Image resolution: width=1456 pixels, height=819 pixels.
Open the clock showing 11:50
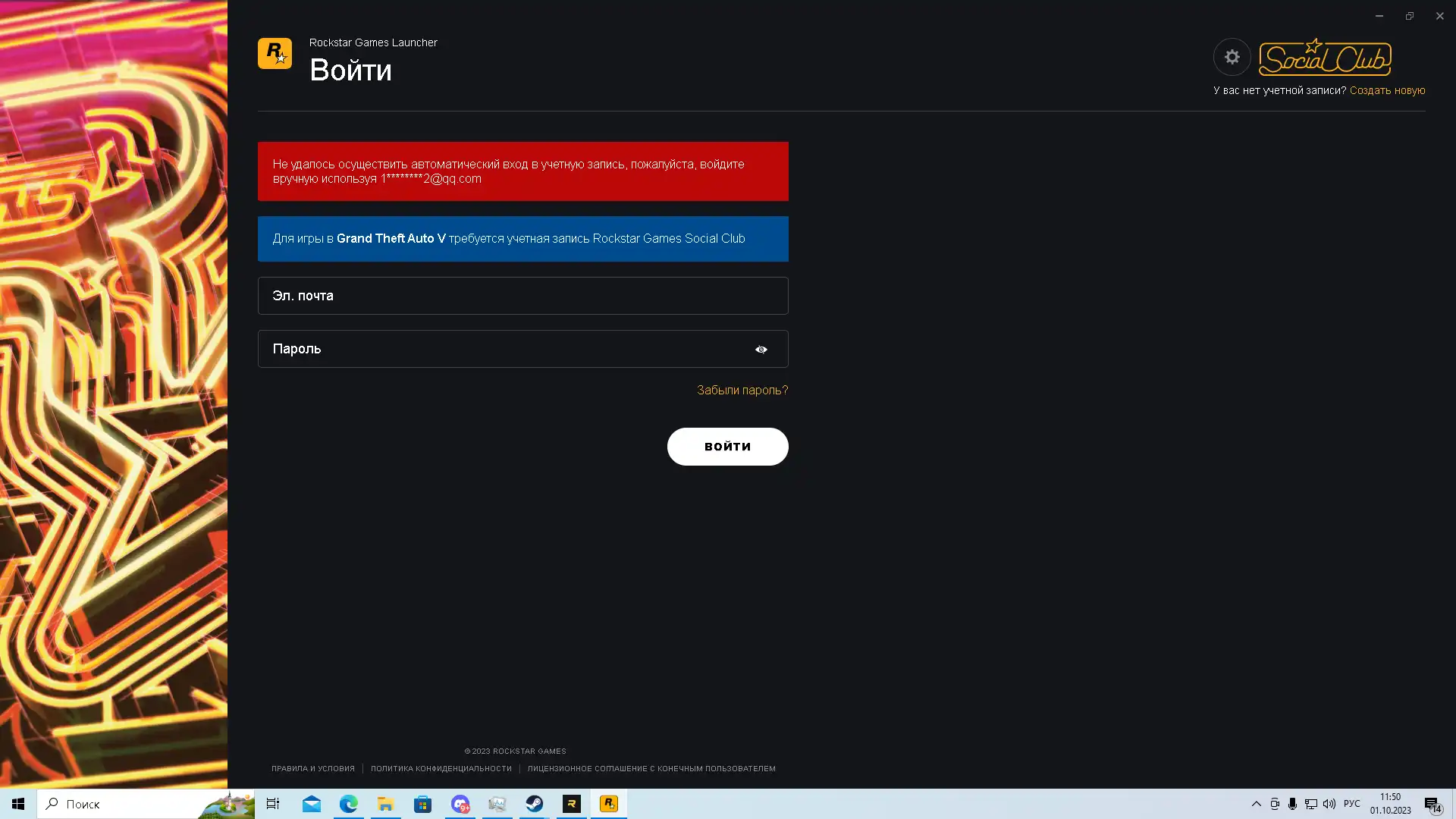click(1390, 804)
